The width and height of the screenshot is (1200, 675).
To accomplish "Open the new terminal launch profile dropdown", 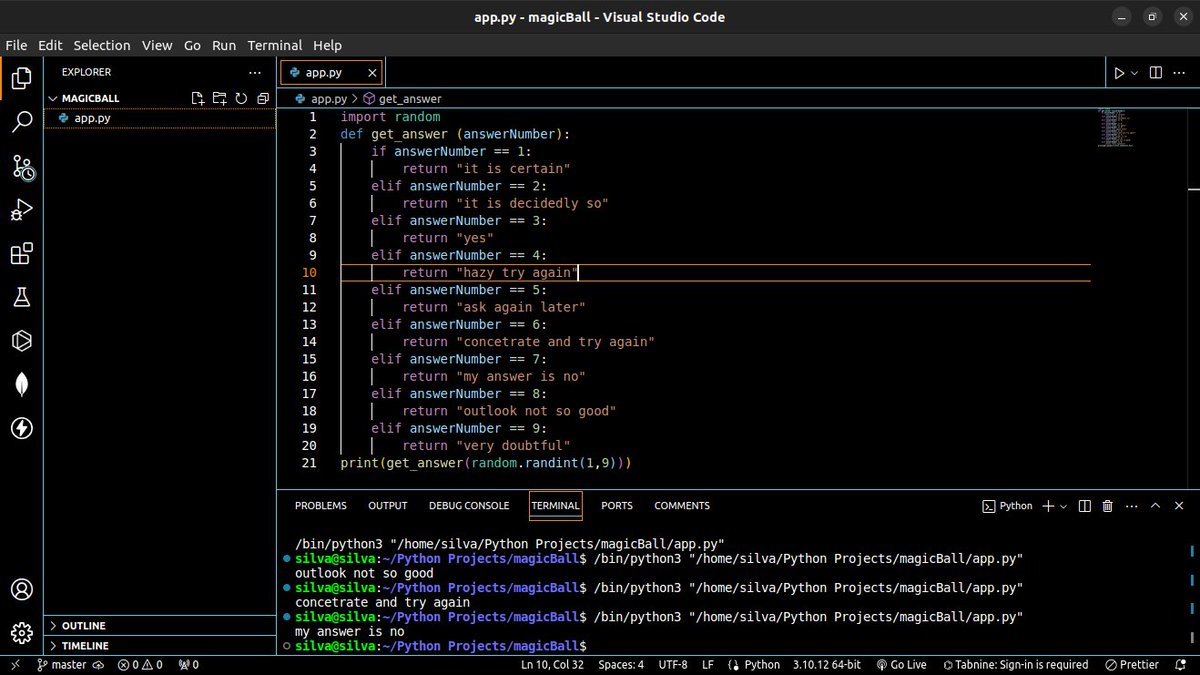I will 1063,506.
